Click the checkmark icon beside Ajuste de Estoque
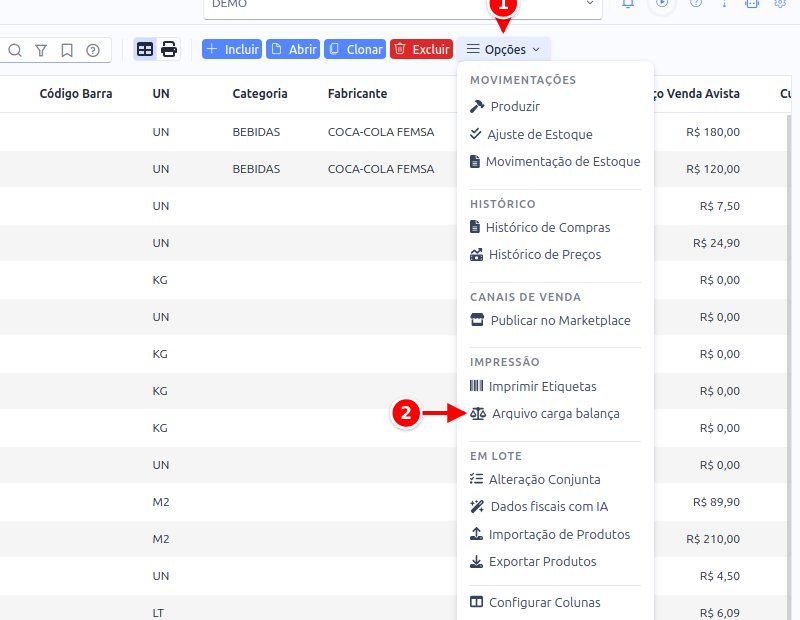This screenshot has height=620, width=800. point(476,134)
